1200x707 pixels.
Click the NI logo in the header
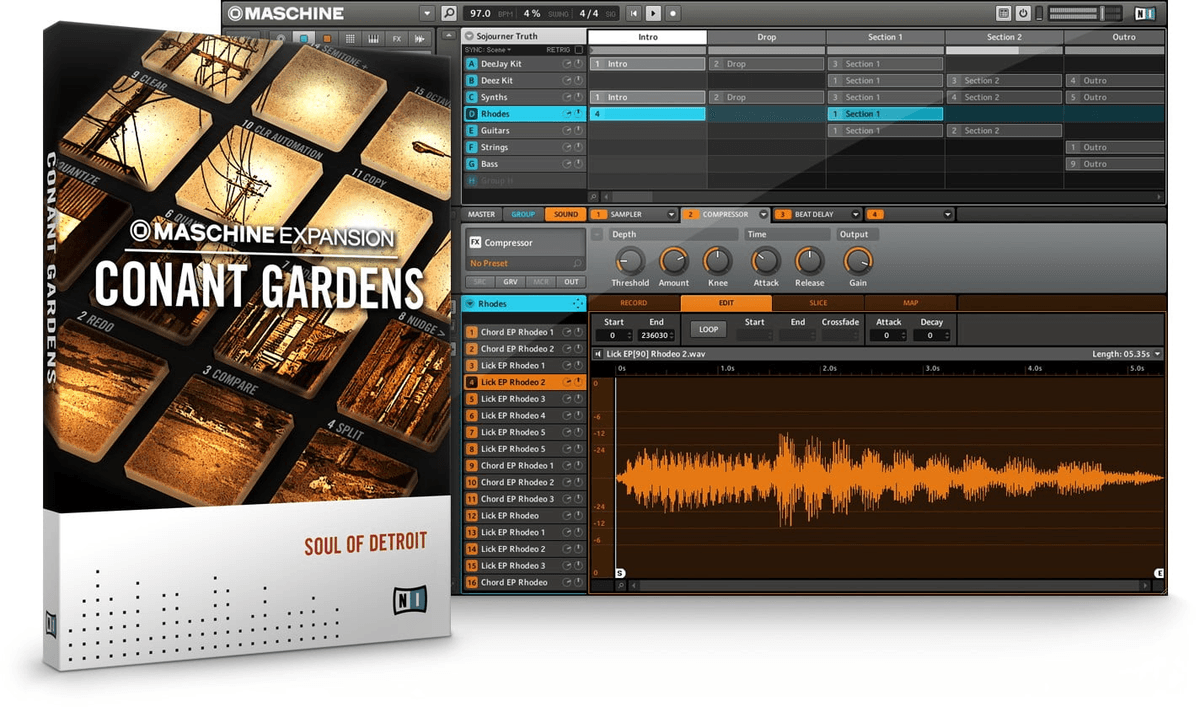point(1146,13)
